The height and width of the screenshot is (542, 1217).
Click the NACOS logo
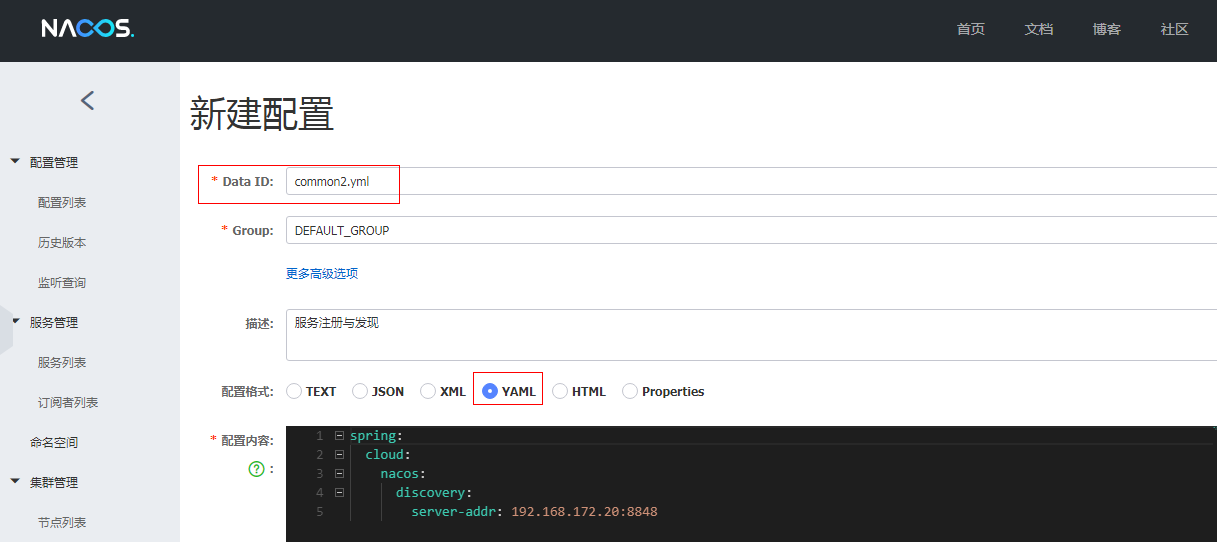coord(87,29)
